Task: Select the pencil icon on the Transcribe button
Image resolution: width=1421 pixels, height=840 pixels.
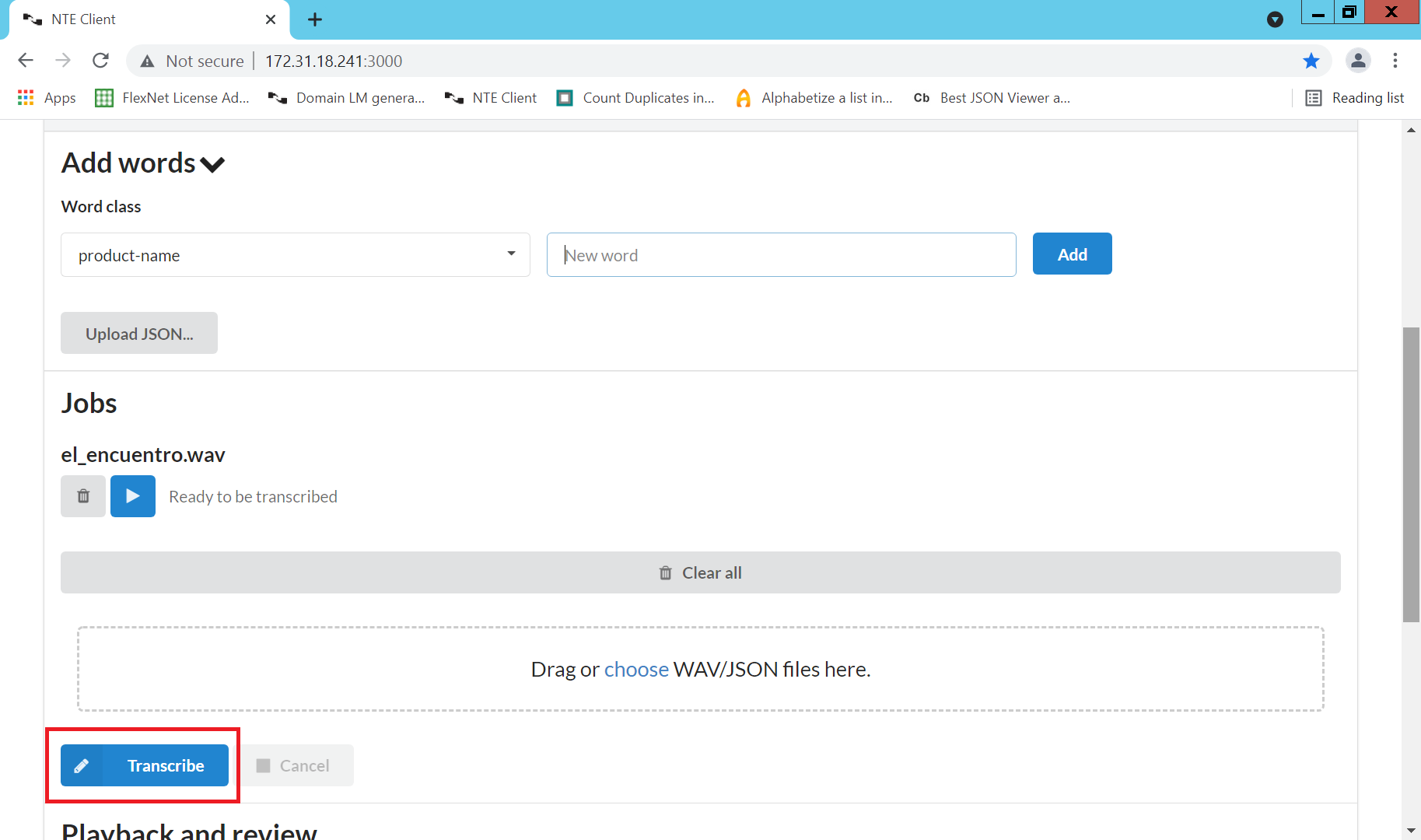Action: point(82,765)
